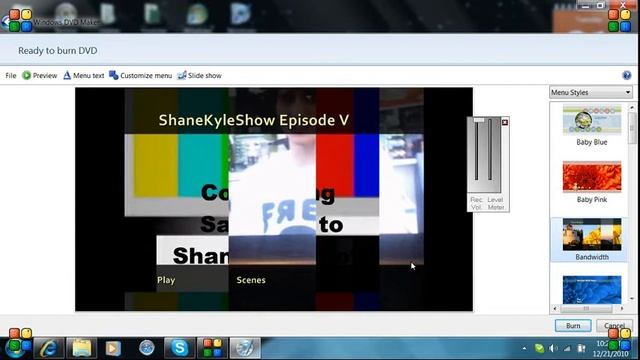Open Help with the blue question-mark icon

point(627,75)
